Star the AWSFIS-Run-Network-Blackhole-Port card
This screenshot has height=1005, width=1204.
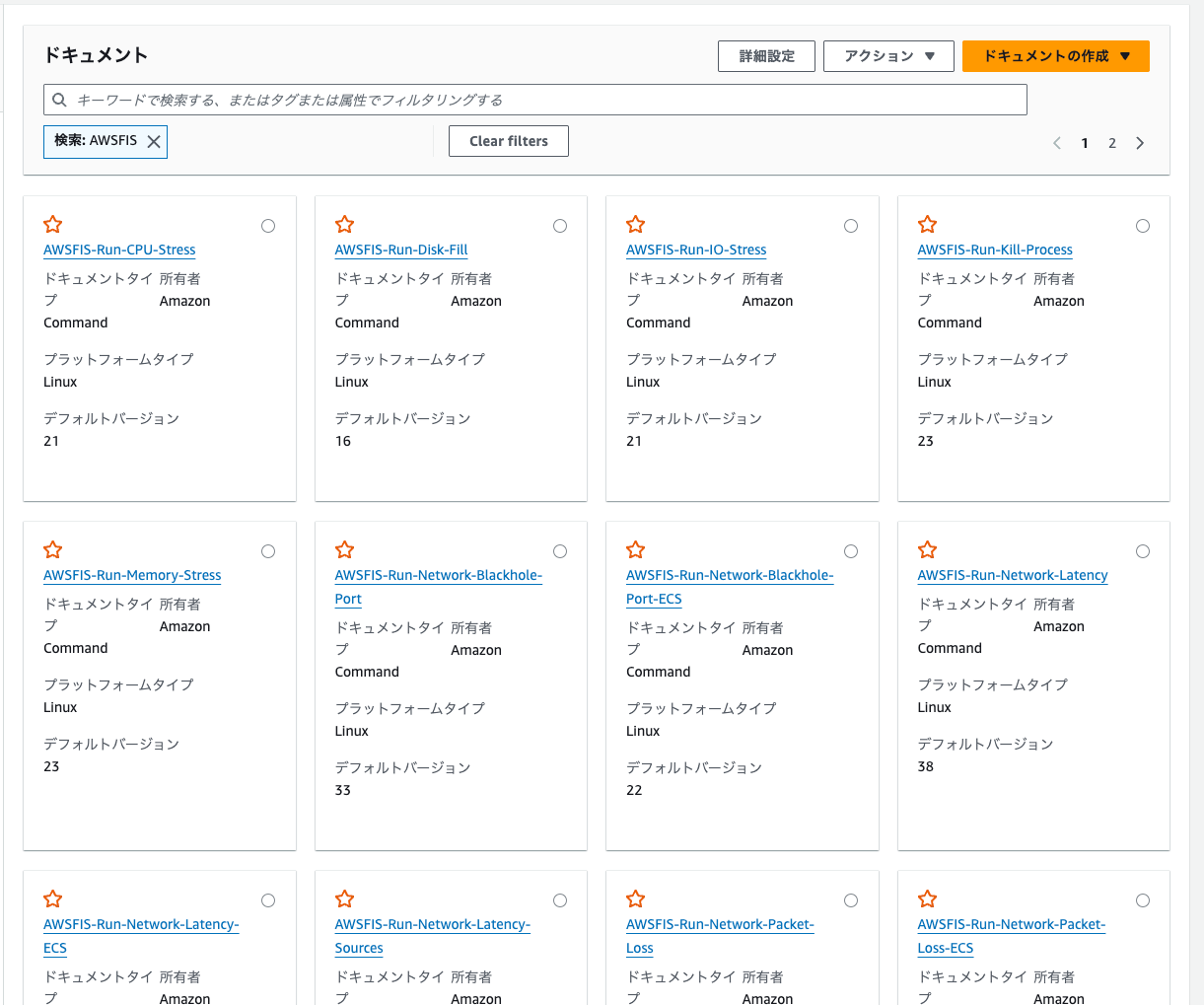point(344,550)
